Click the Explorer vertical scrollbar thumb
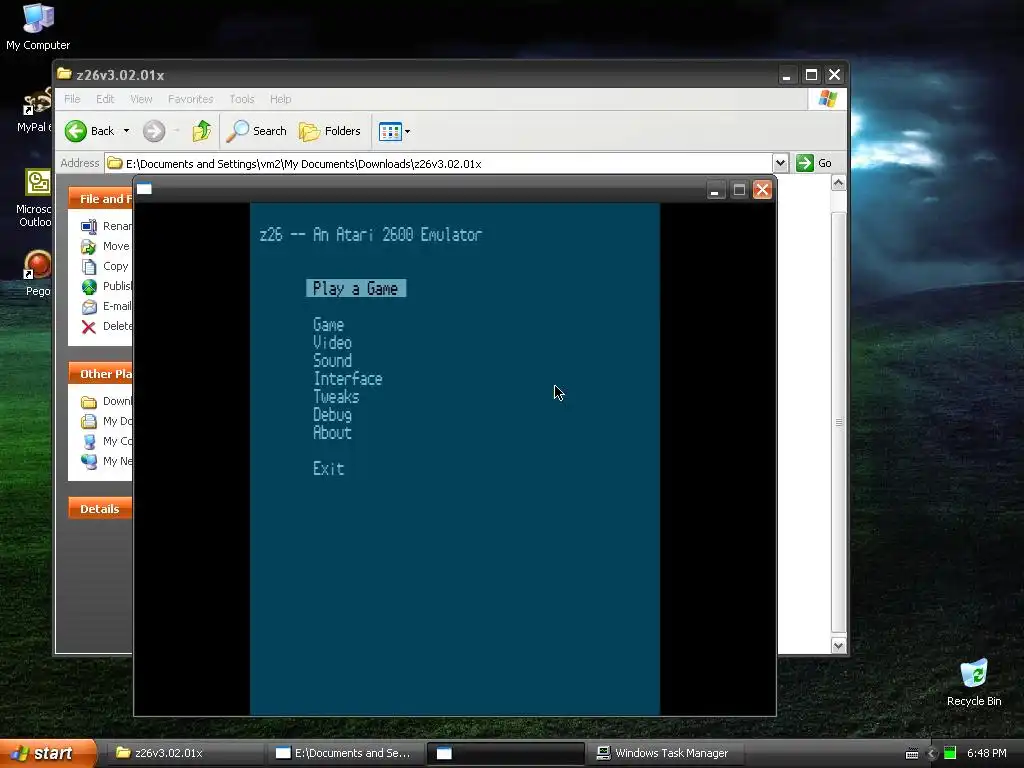The width and height of the screenshot is (1024, 768). 839,422
